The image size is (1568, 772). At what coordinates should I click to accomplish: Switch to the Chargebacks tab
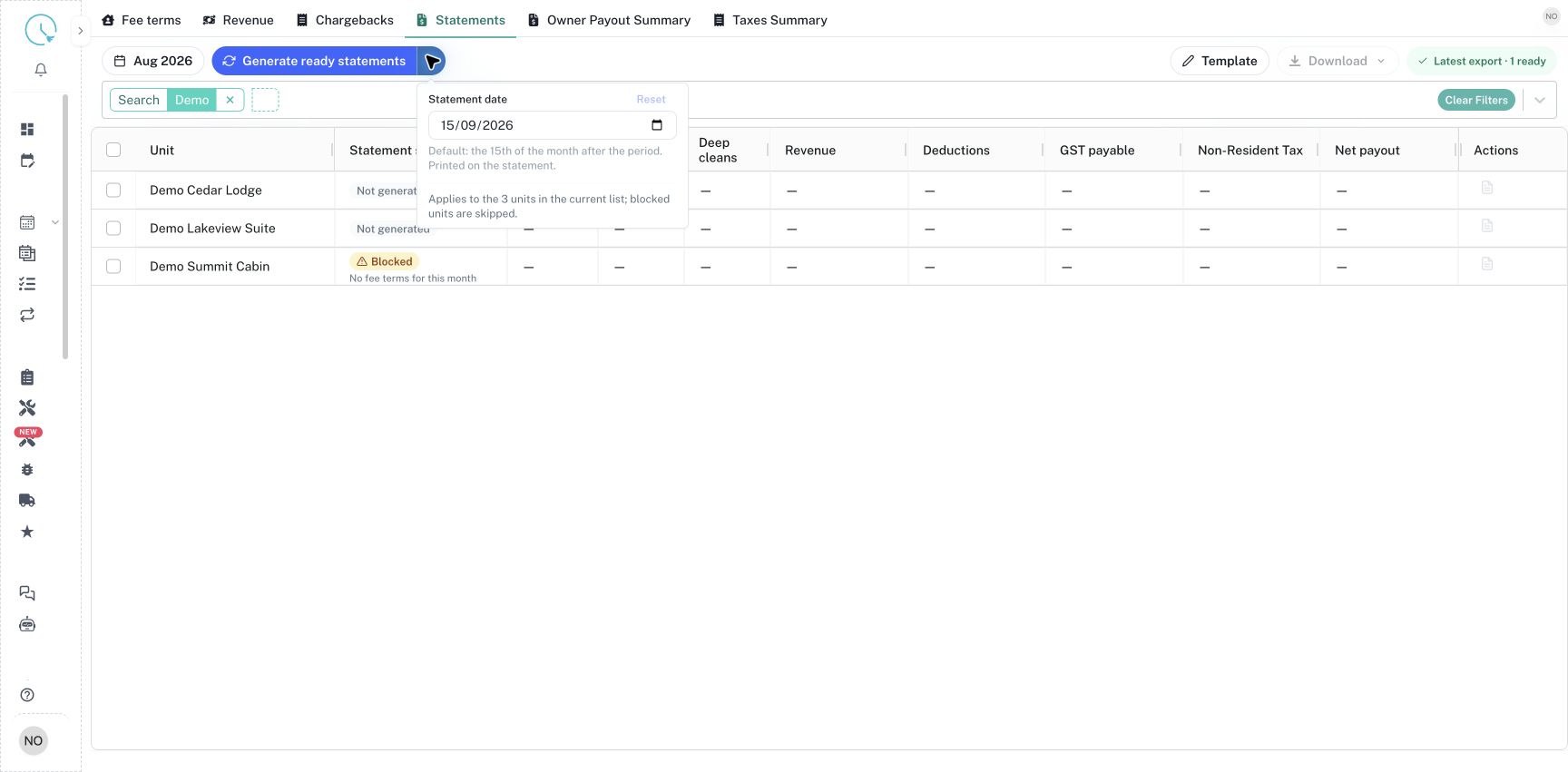tap(345, 20)
